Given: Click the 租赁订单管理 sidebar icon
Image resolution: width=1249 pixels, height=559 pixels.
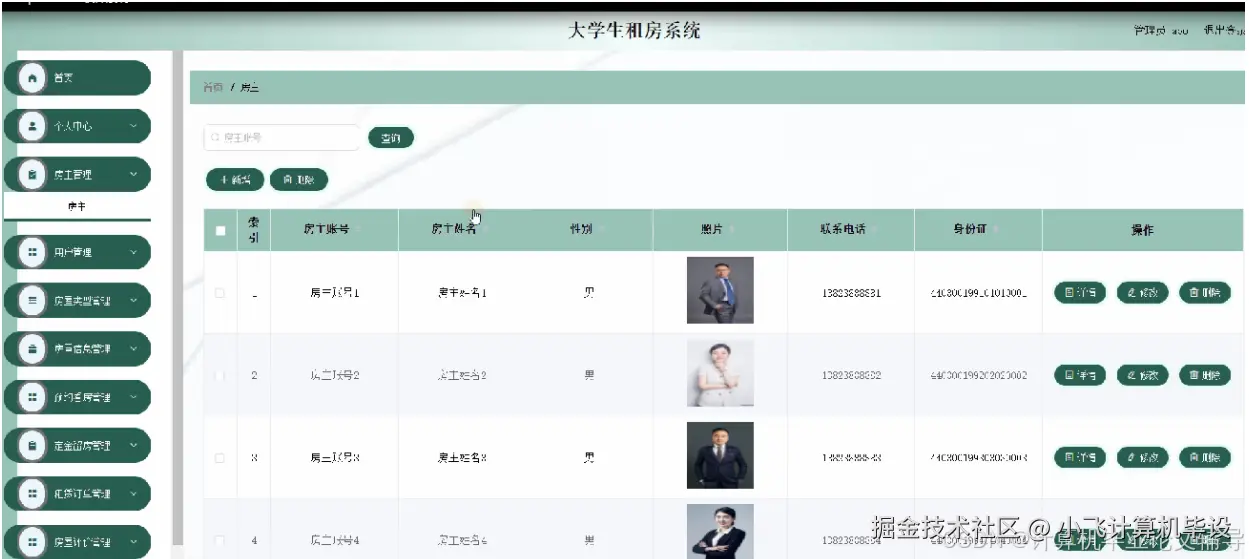Looking at the screenshot, I should [32, 493].
